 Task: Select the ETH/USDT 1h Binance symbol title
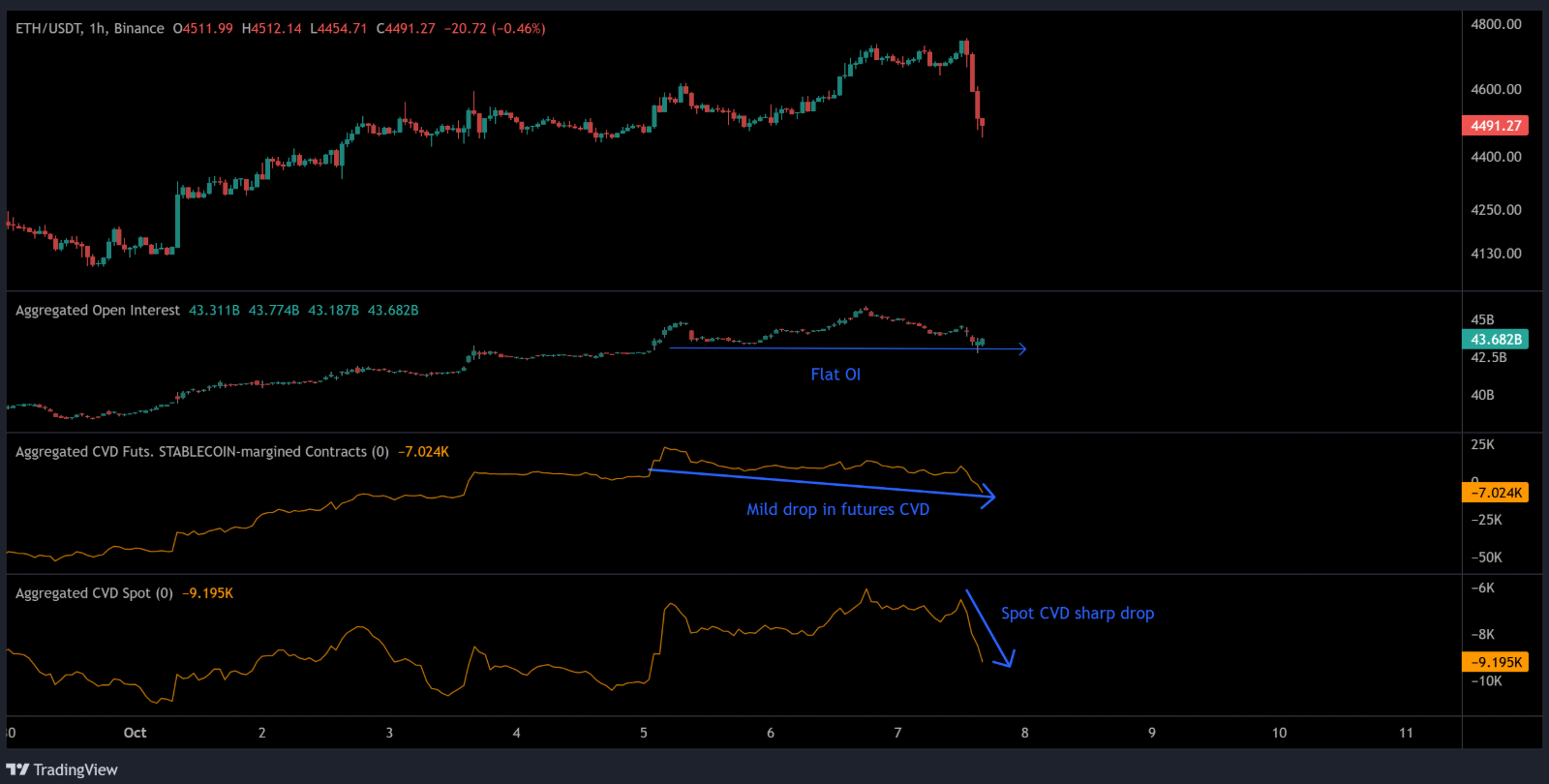[90, 29]
